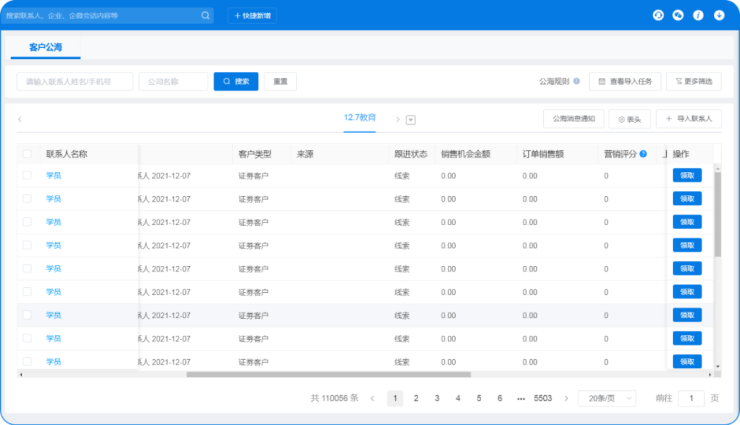Open the info icon in top header
740x425 pixels.
698,16
